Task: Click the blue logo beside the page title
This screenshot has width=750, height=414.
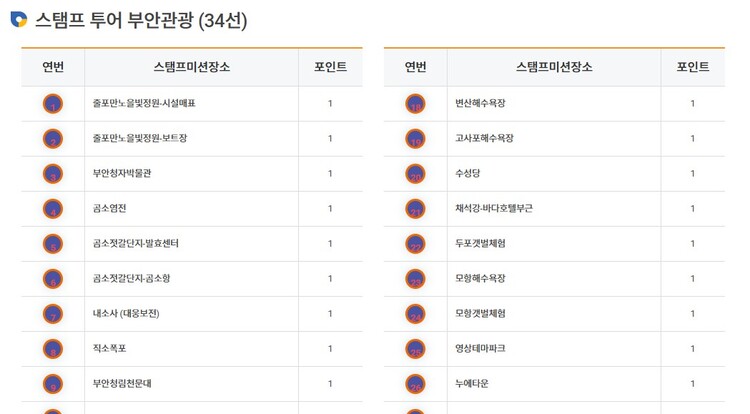Action: [x=19, y=20]
